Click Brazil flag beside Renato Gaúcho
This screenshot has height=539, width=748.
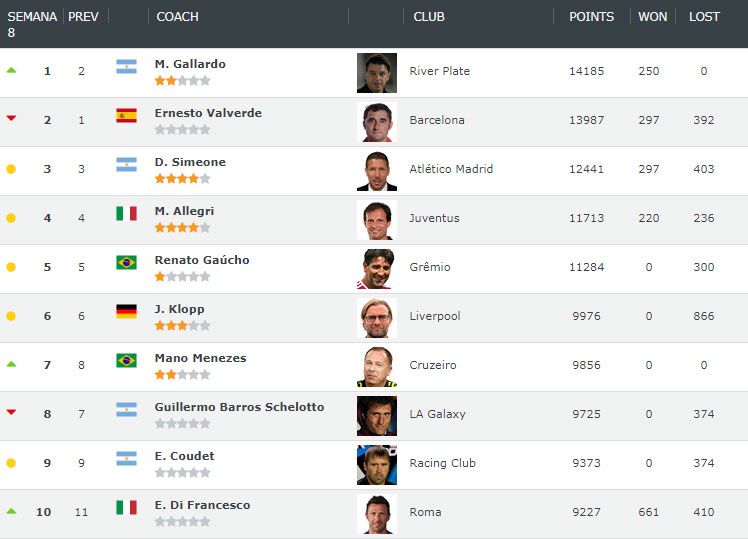pyautogui.click(x=126, y=262)
